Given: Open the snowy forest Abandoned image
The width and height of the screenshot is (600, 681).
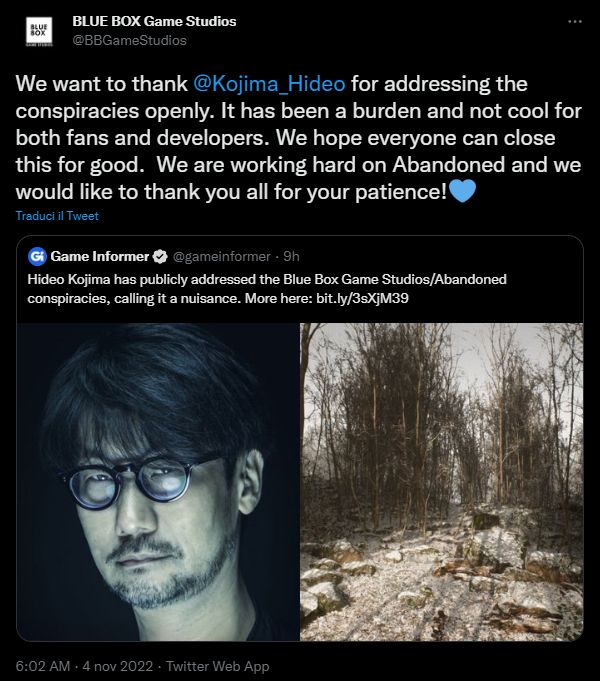Looking at the screenshot, I should pos(442,482).
